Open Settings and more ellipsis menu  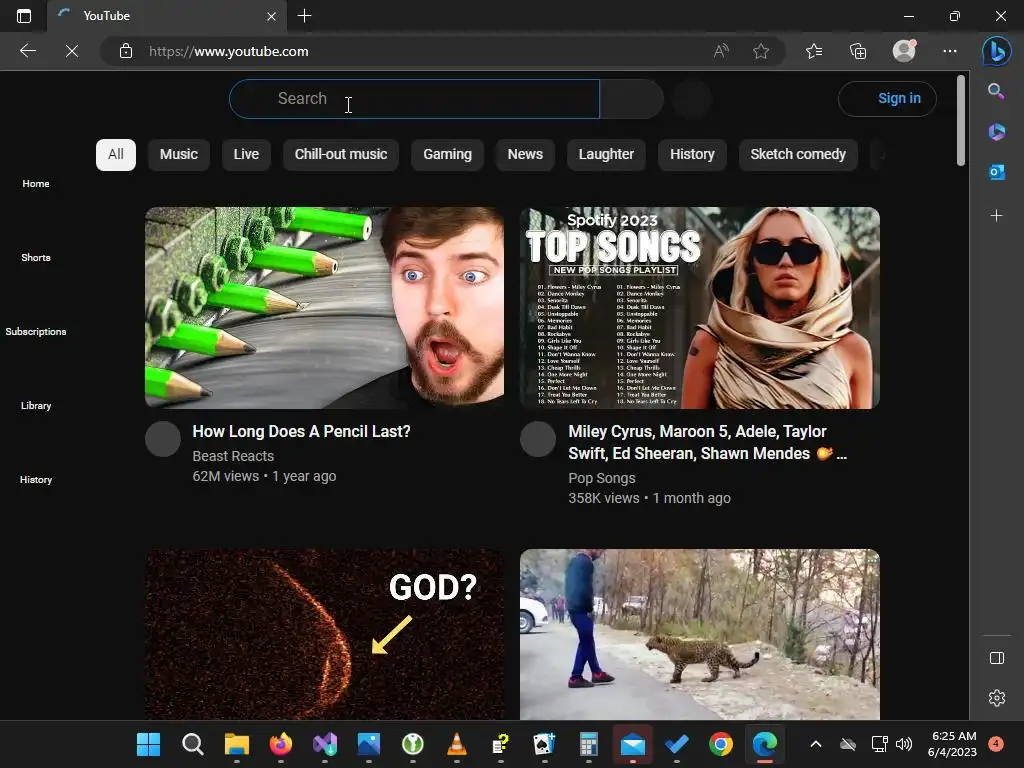(x=950, y=51)
